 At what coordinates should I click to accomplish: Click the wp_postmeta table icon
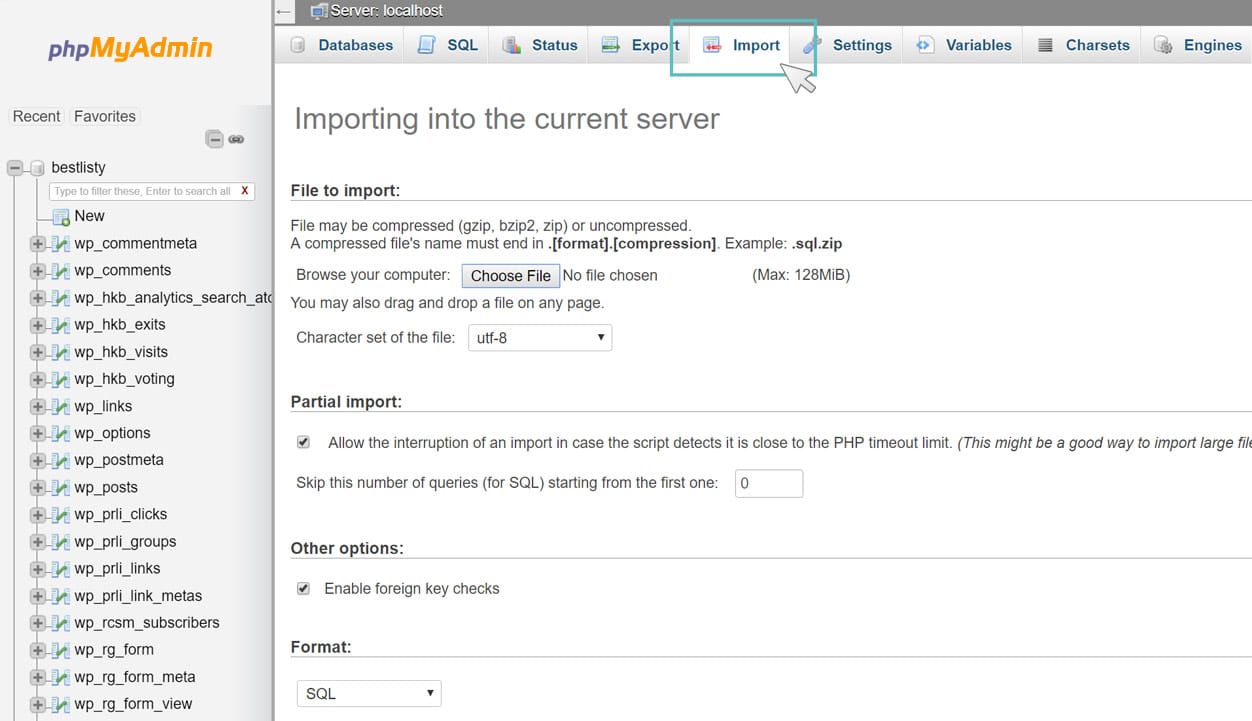pyautogui.click(x=60, y=461)
